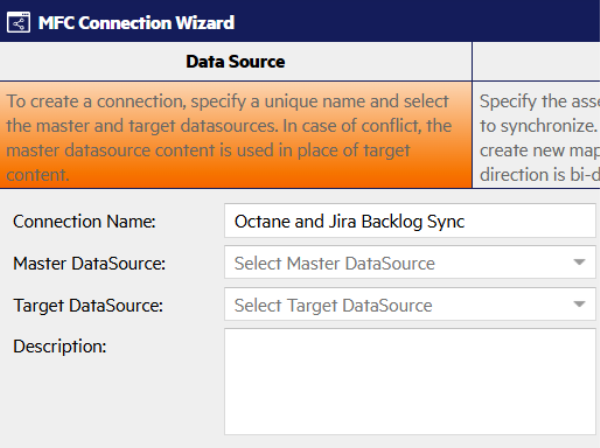
Task: Expand the Target DataSource dropdown arrow
Action: pyautogui.click(x=578, y=306)
